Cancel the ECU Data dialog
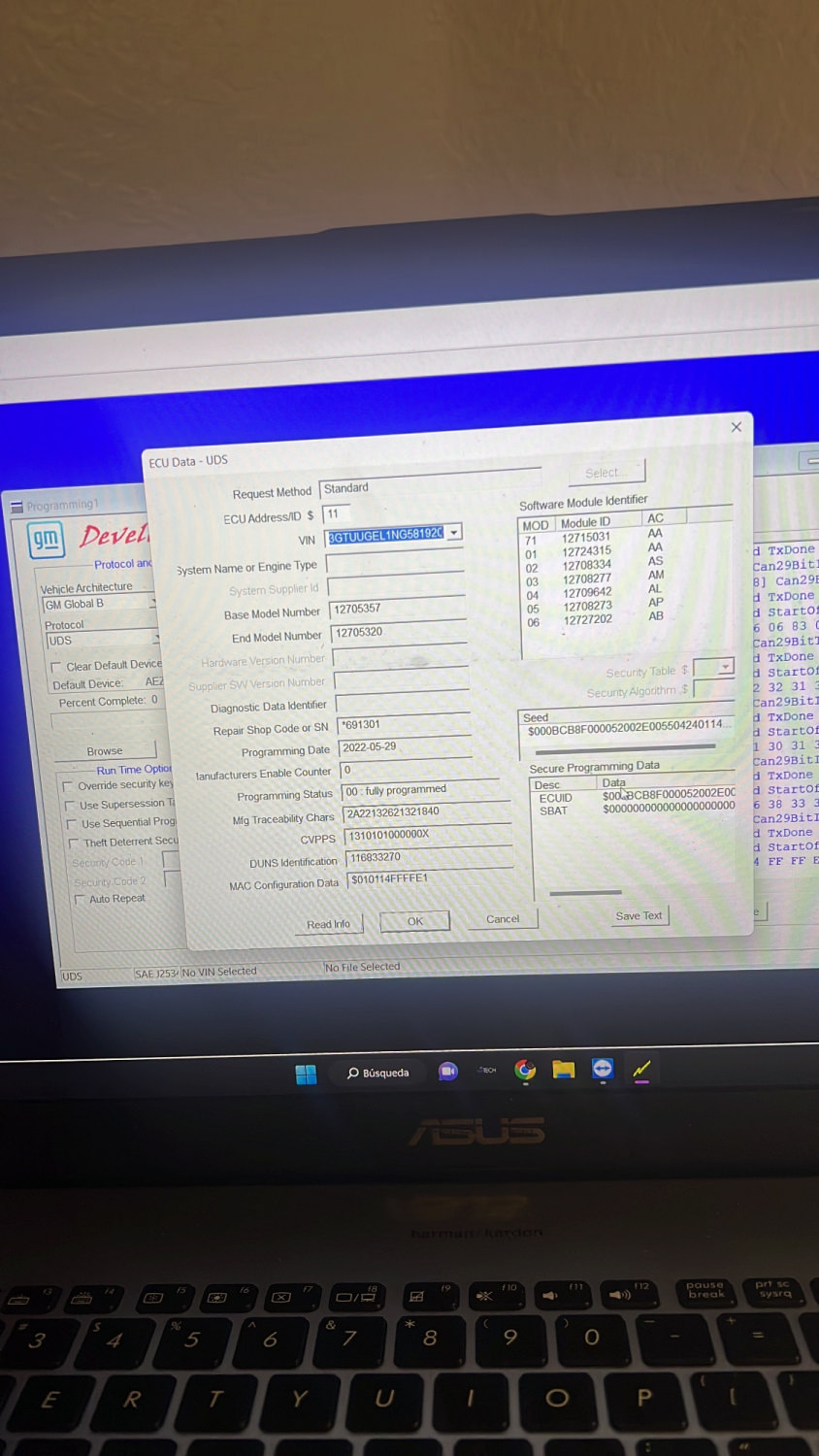Screen dimensions: 819x1456 pos(503,918)
